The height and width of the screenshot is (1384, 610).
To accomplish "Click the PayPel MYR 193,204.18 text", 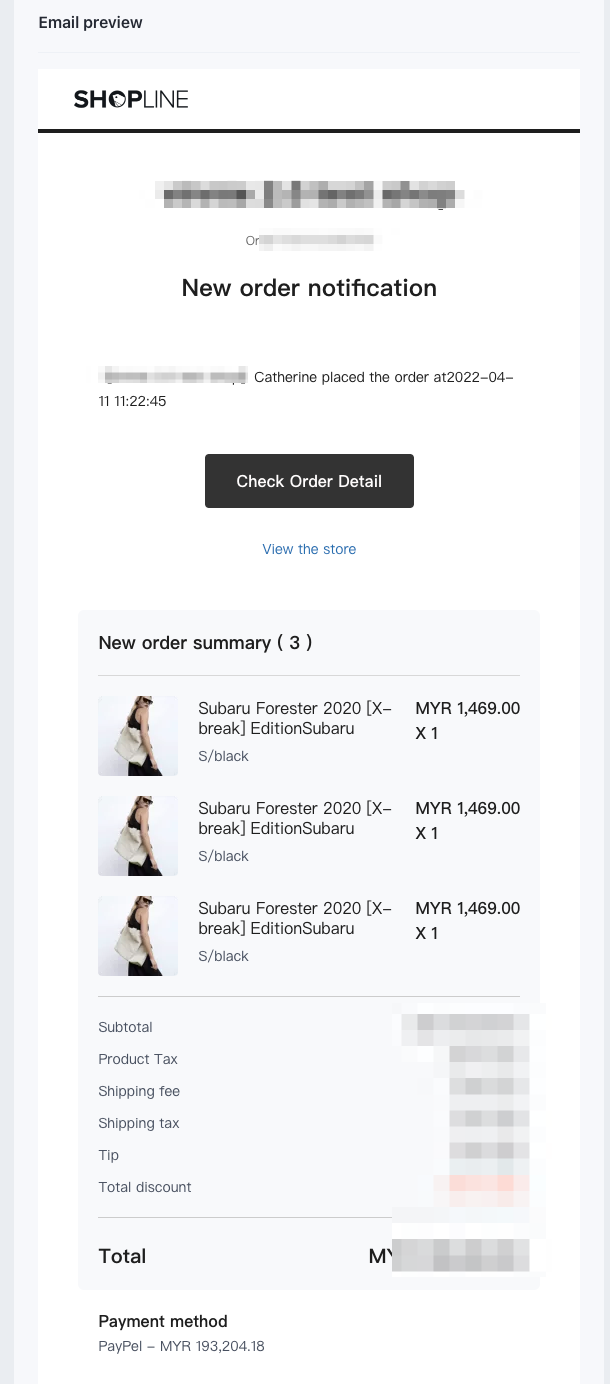I will [181, 1346].
